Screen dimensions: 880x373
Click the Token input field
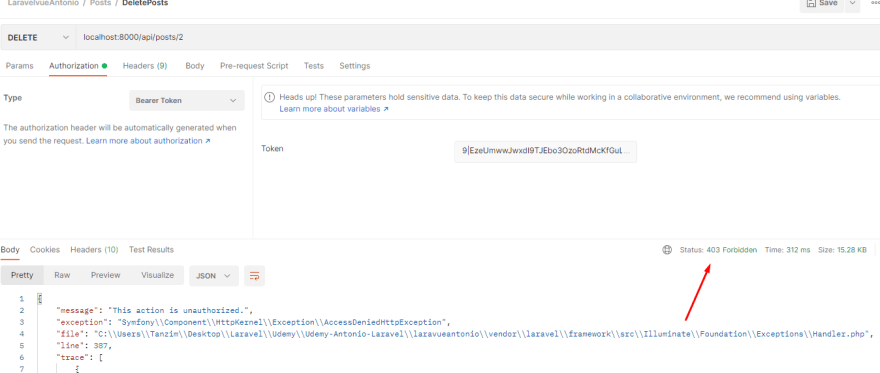546,151
